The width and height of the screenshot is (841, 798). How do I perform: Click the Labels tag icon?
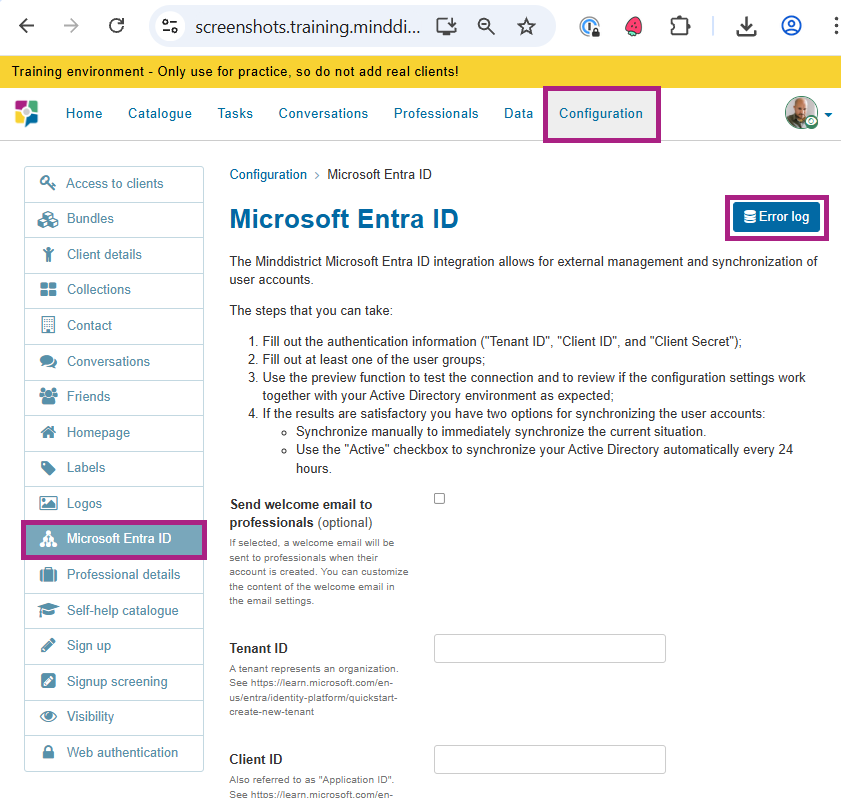pyautogui.click(x=48, y=468)
